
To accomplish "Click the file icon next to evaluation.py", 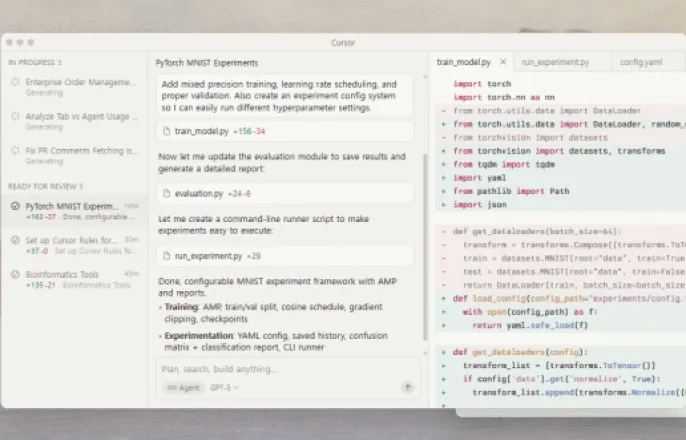I will tap(166, 193).
